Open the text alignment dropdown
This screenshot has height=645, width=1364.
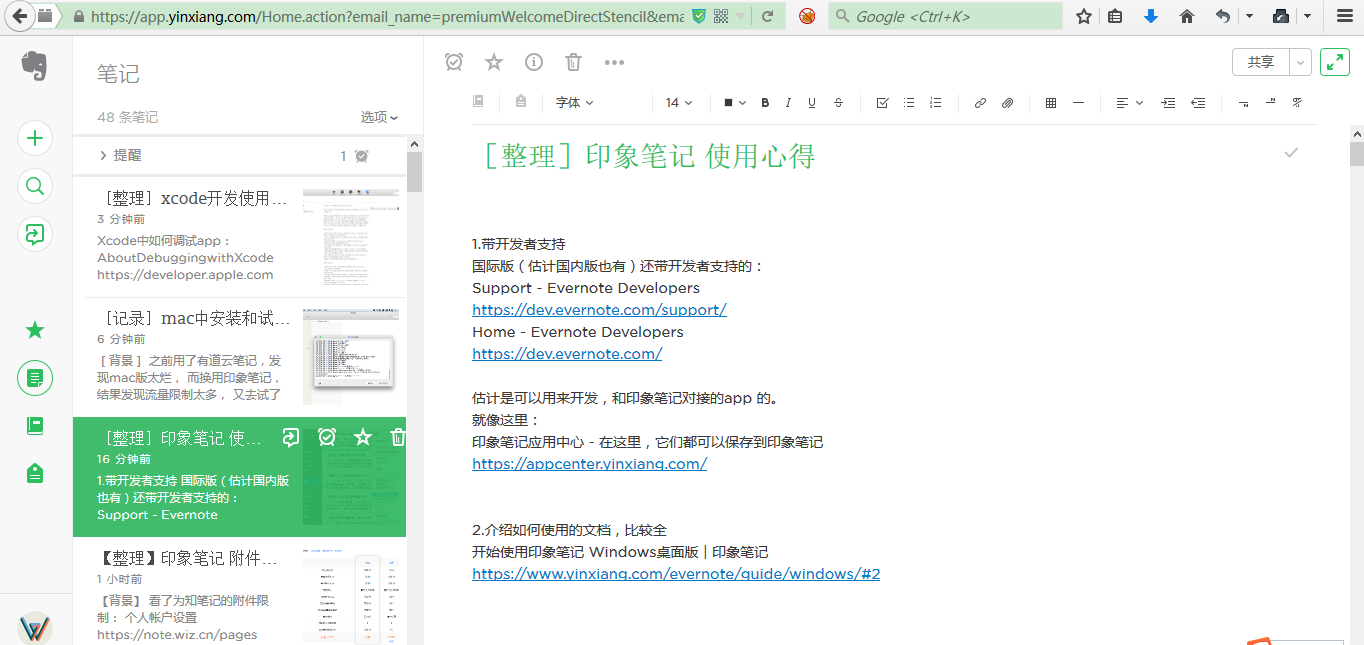tap(1129, 103)
